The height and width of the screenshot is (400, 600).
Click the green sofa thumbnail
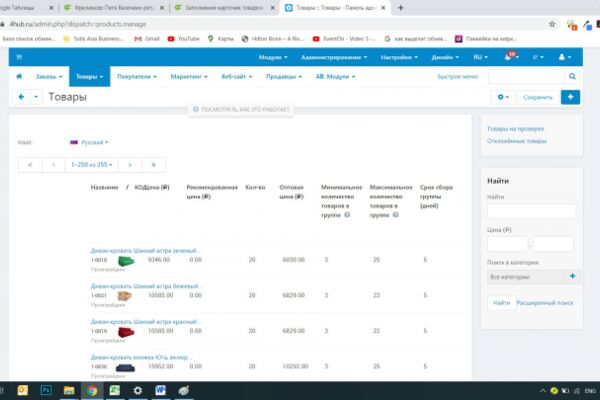126,261
